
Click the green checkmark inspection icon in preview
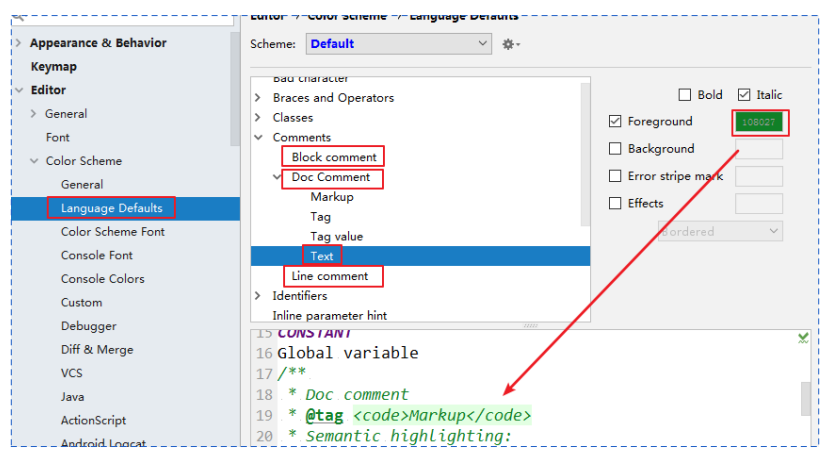pos(802,338)
